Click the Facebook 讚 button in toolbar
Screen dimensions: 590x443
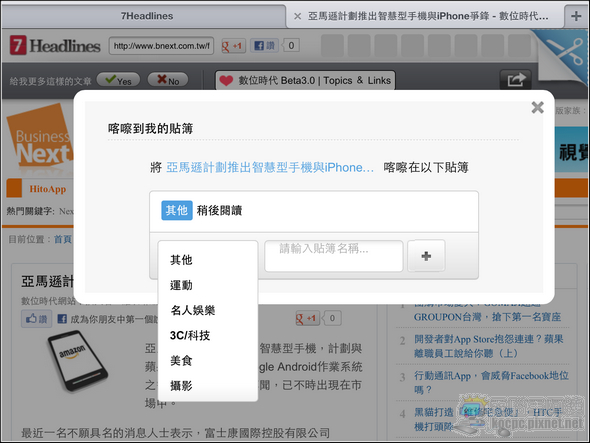pos(265,46)
